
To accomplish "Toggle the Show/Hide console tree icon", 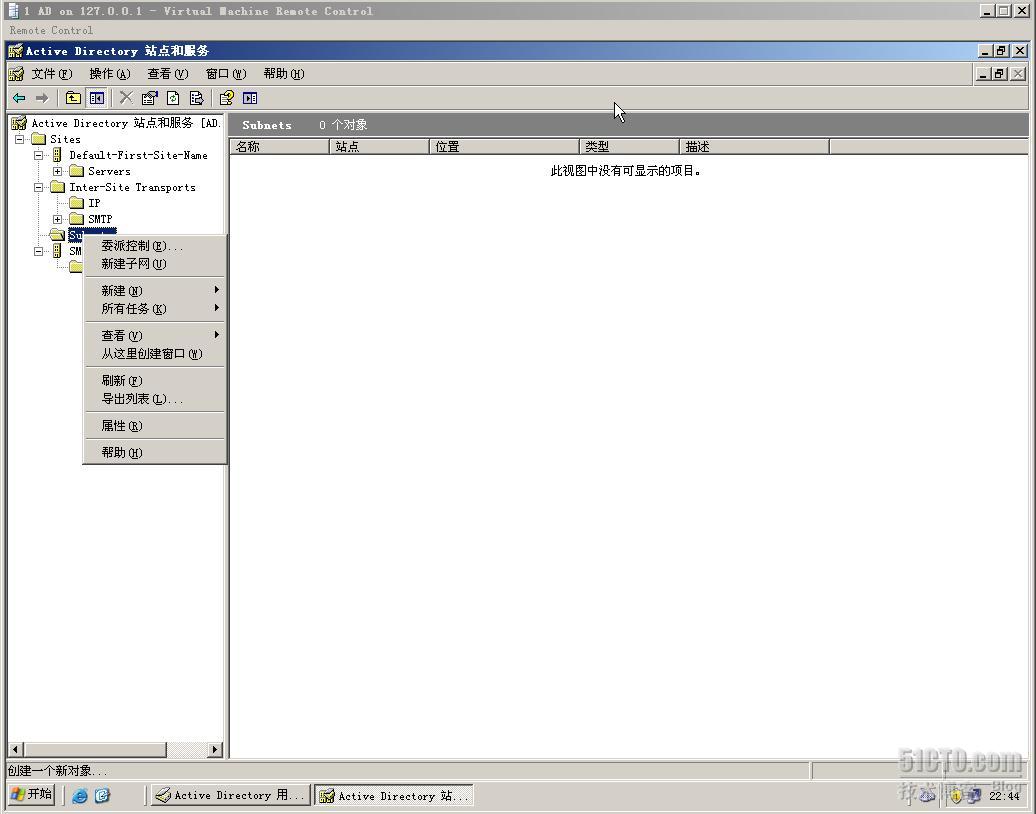I will coord(96,98).
